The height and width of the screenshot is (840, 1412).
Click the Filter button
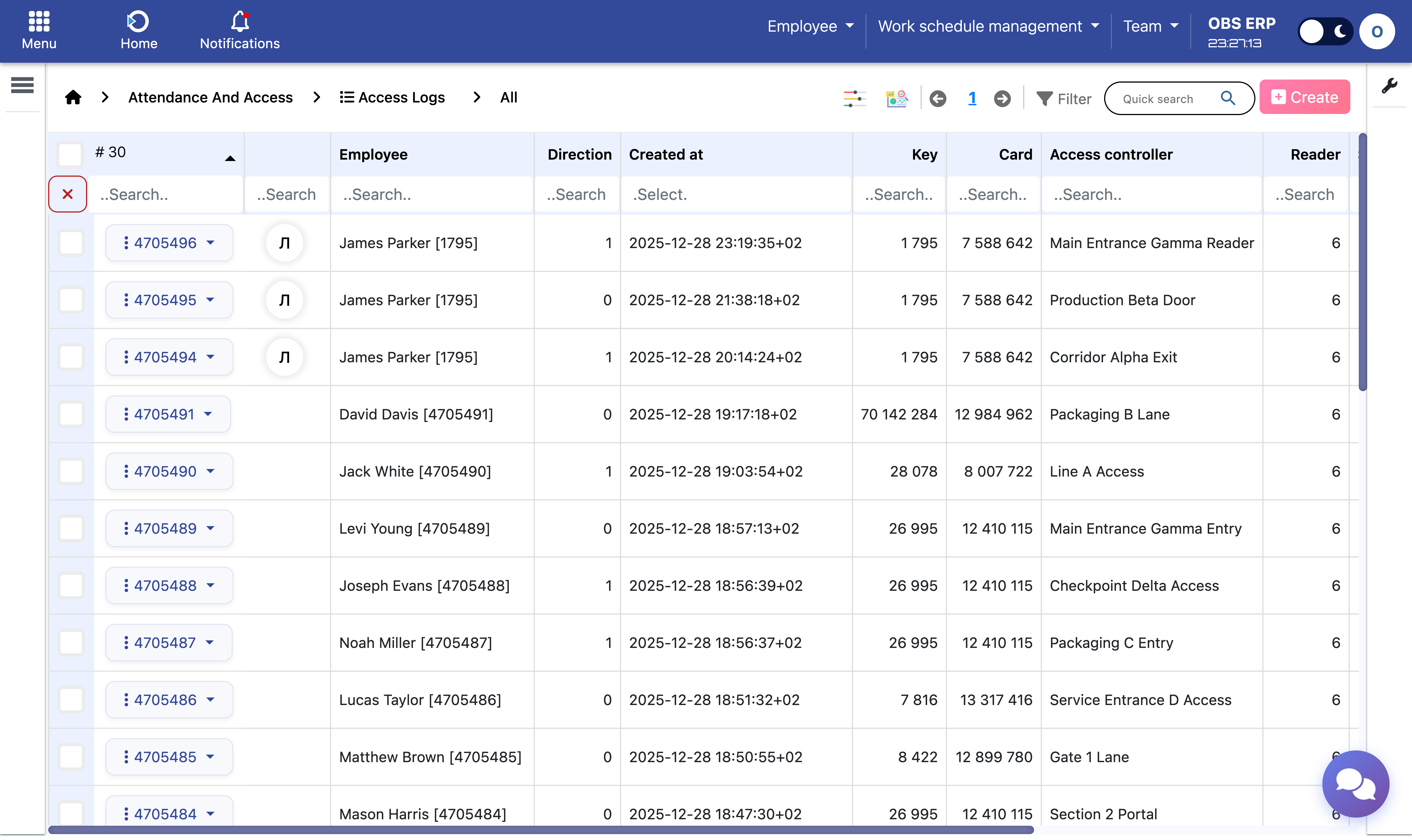click(x=1063, y=99)
